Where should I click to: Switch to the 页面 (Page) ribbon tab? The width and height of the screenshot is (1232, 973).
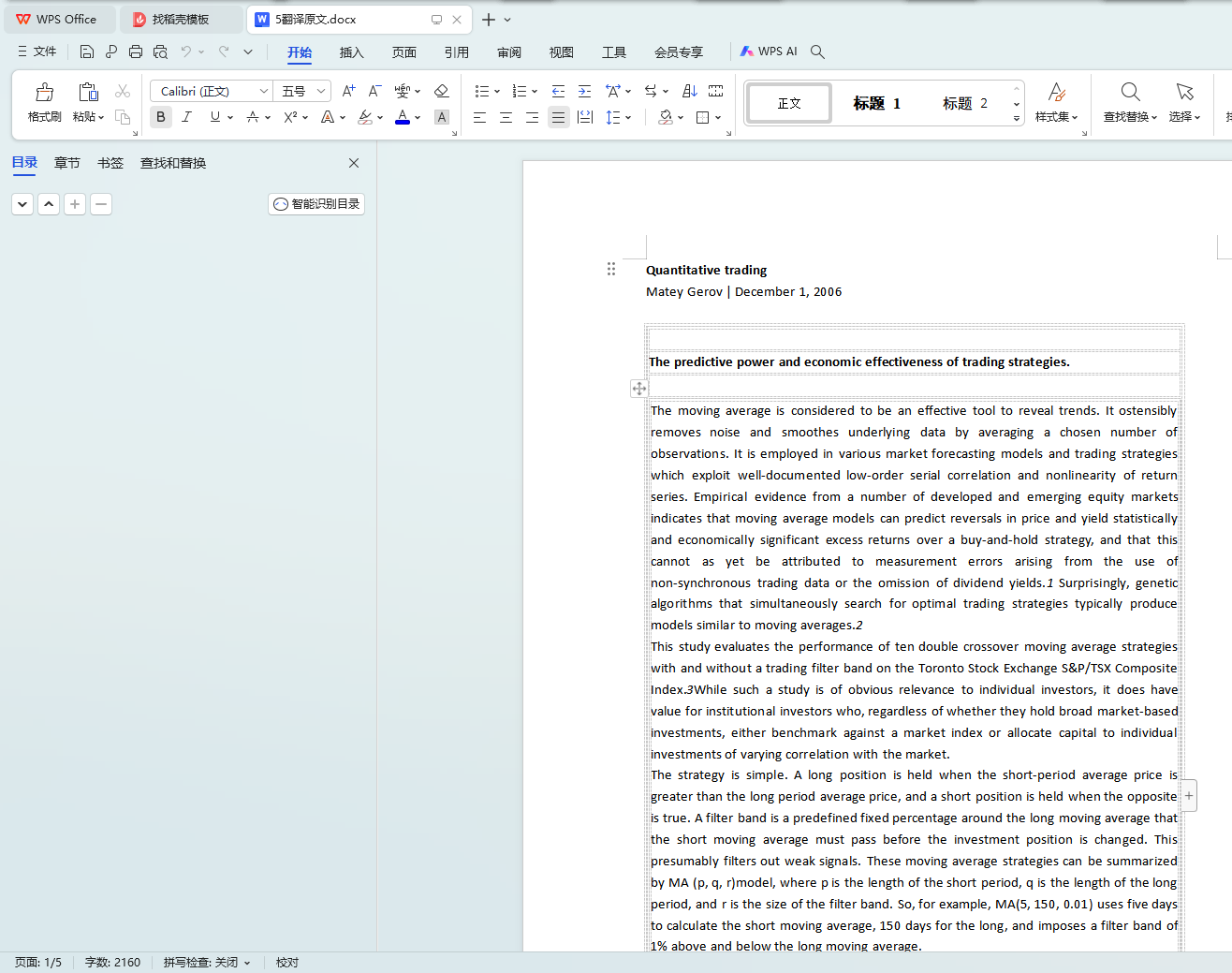(404, 52)
